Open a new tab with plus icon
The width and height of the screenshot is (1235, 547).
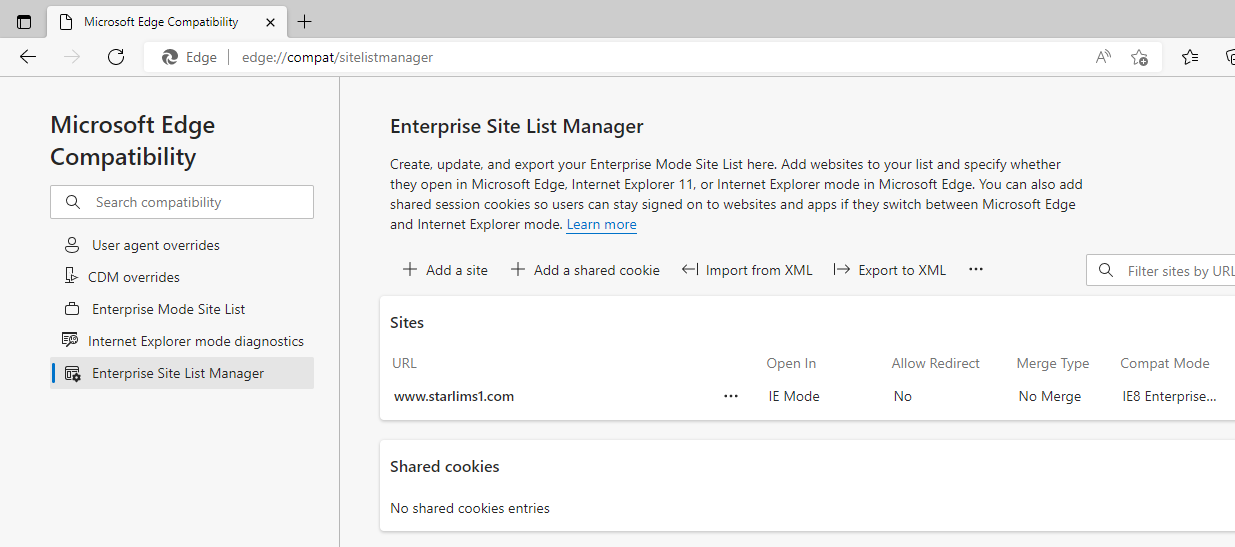tap(305, 22)
